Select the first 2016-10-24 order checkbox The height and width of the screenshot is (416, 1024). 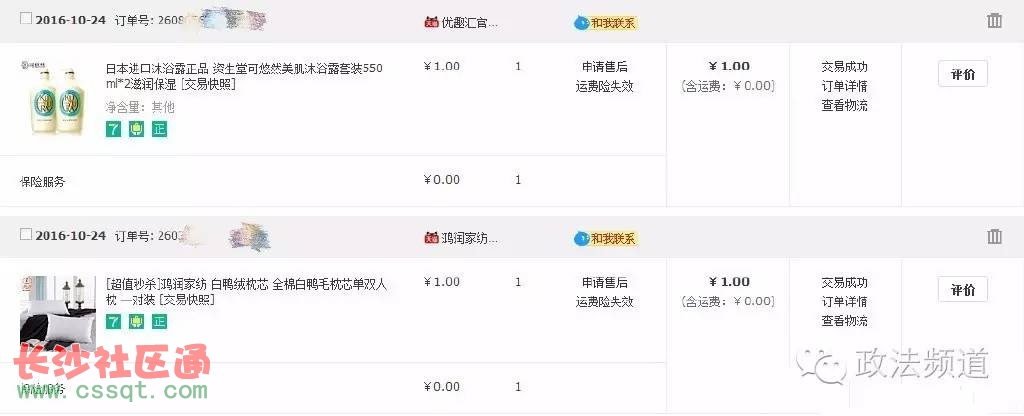pyautogui.click(x=25, y=19)
